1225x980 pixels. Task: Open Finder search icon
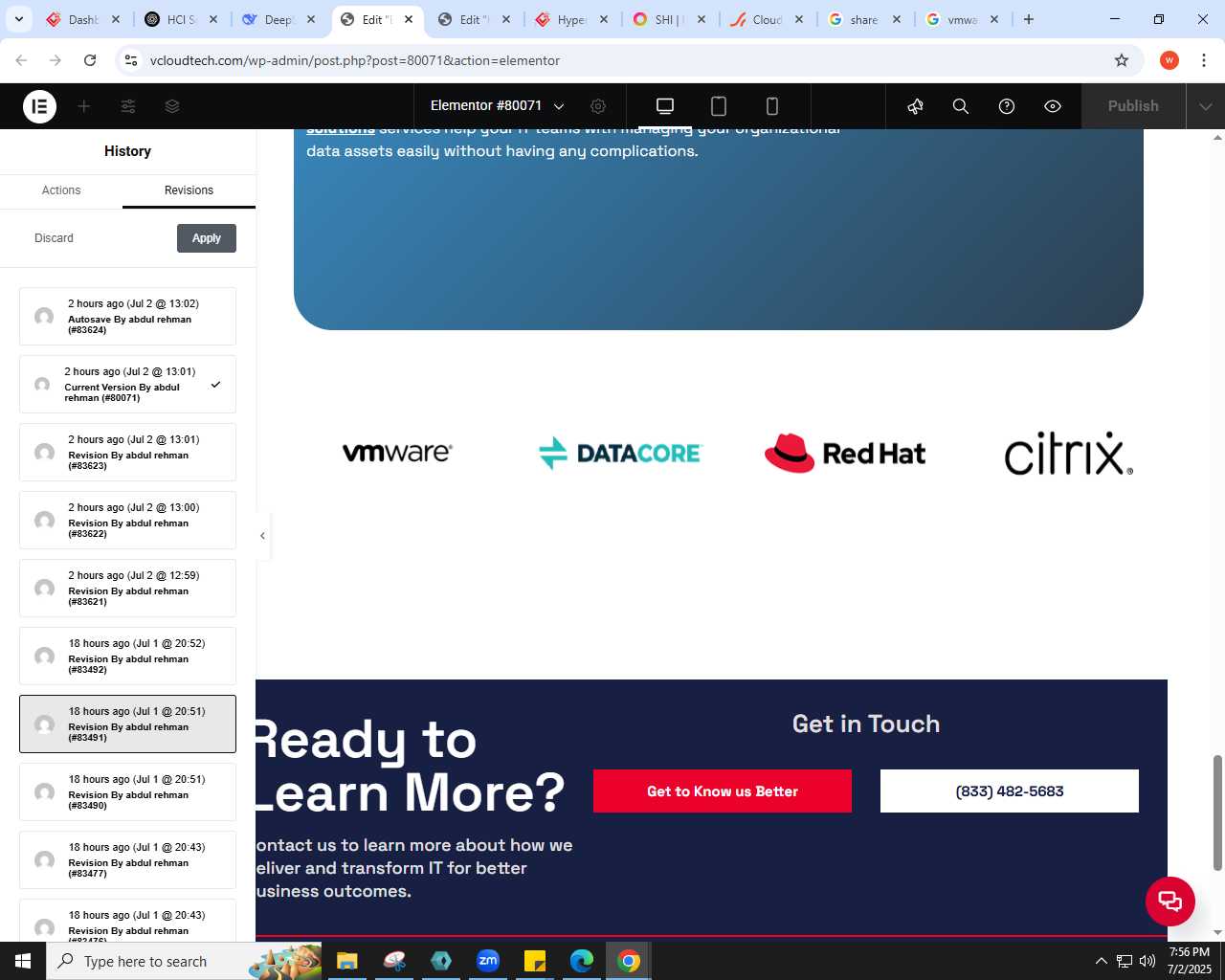pos(961,106)
